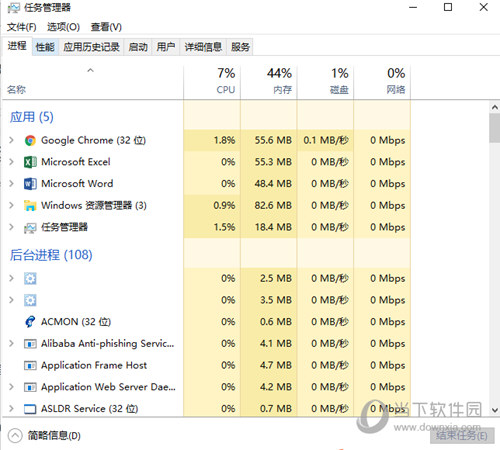Expand the Microsoft Excel process group
Viewport: 500px width, 450px height.
(11, 162)
